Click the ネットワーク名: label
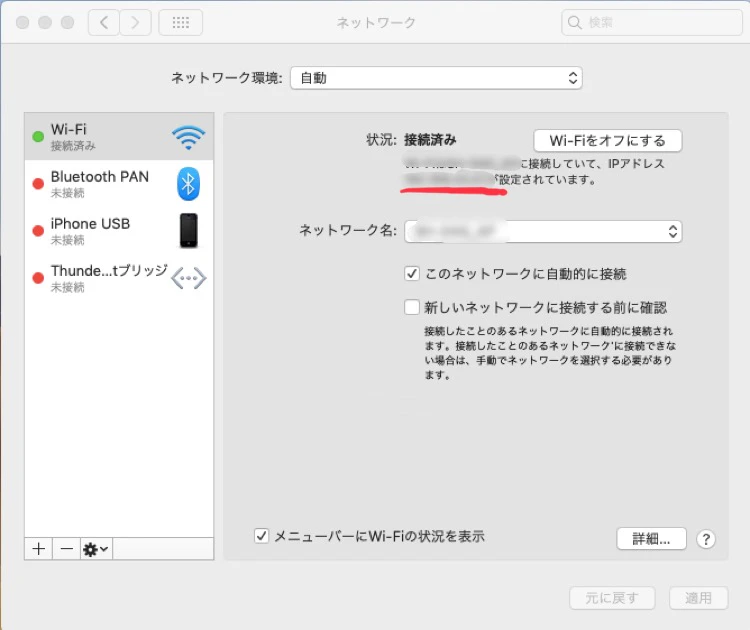Viewport: 750px width, 630px height. pos(348,231)
